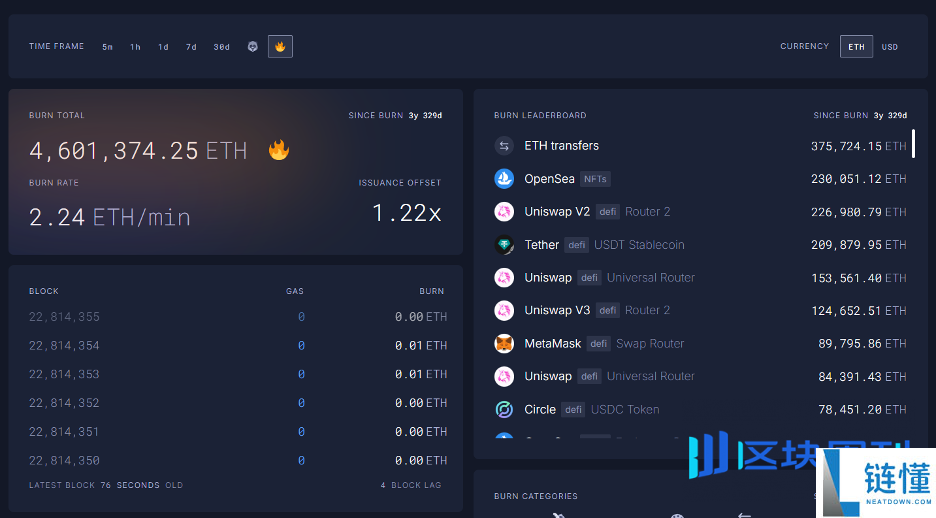Click the Circle USDC logo icon
The image size is (936, 518).
504,410
